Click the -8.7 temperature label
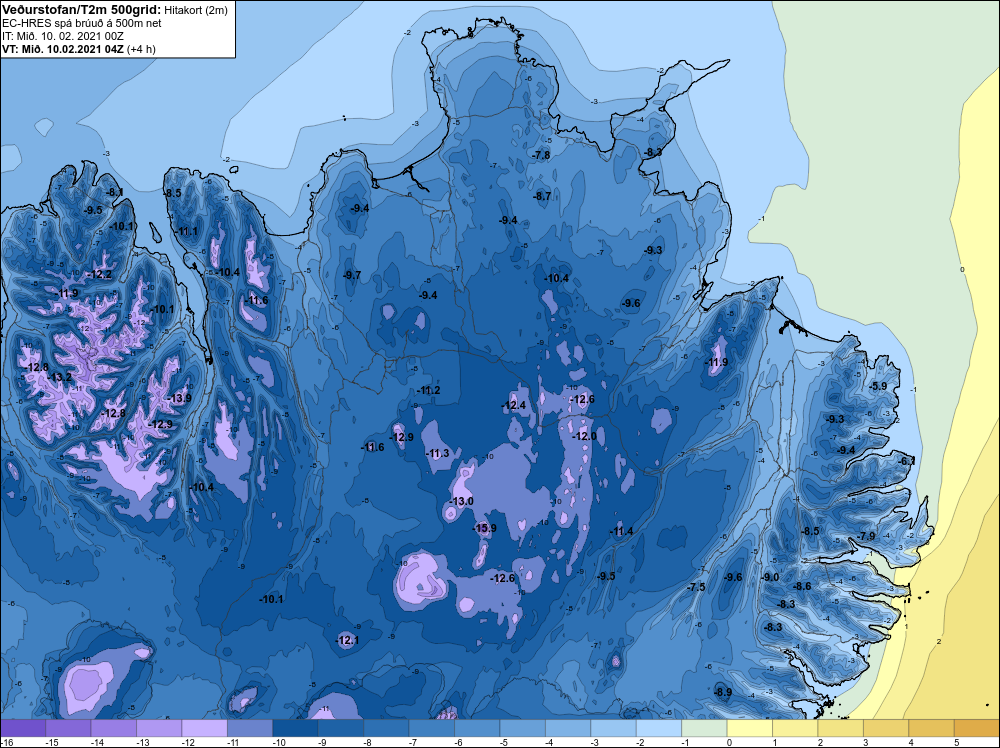The width and height of the screenshot is (1000, 748). point(542,196)
